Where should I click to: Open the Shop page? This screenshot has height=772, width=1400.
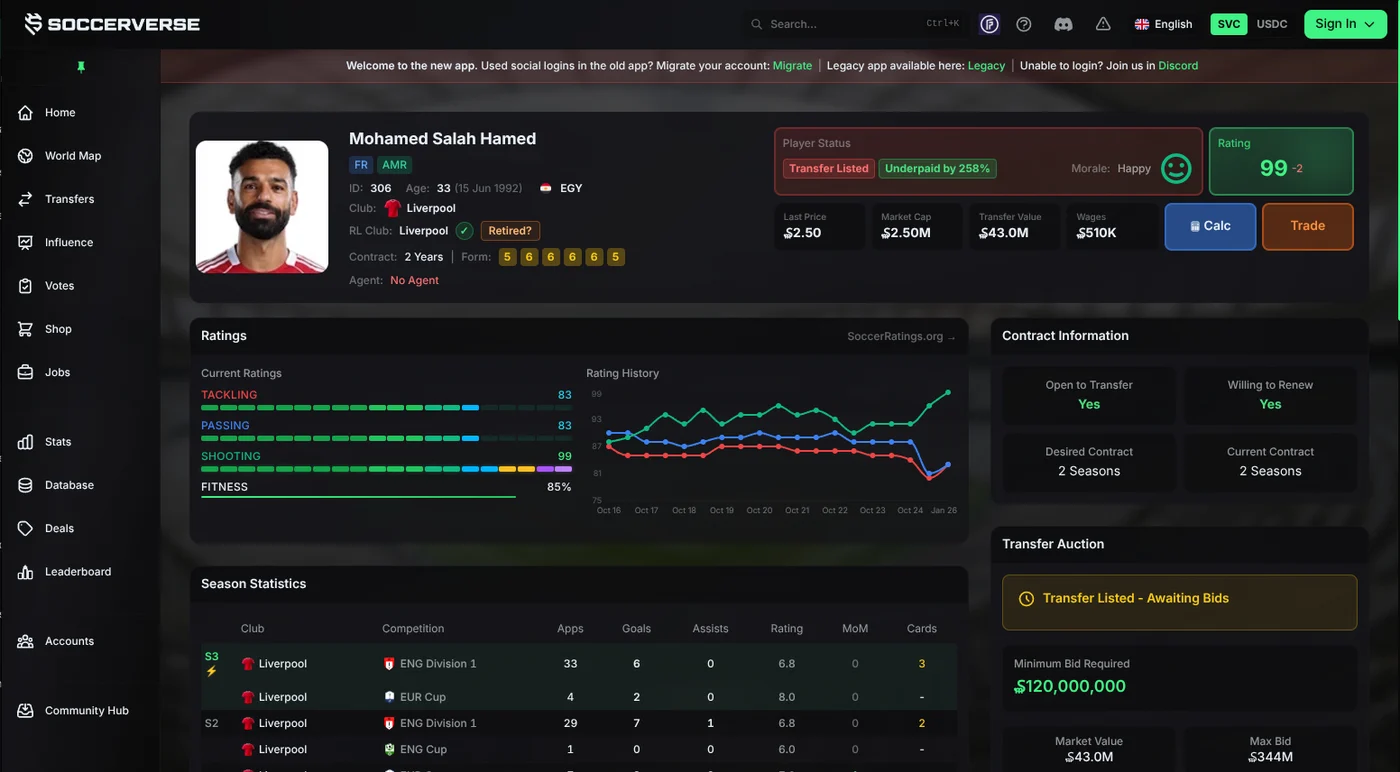[x=58, y=329]
